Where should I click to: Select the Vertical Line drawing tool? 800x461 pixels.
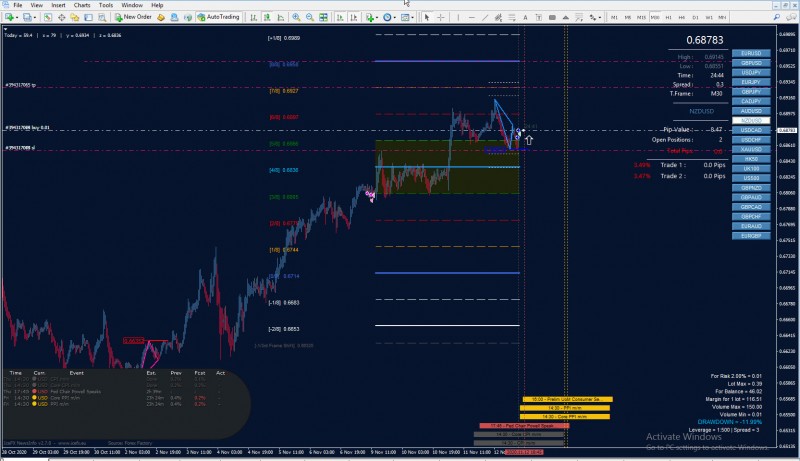(x=458, y=17)
